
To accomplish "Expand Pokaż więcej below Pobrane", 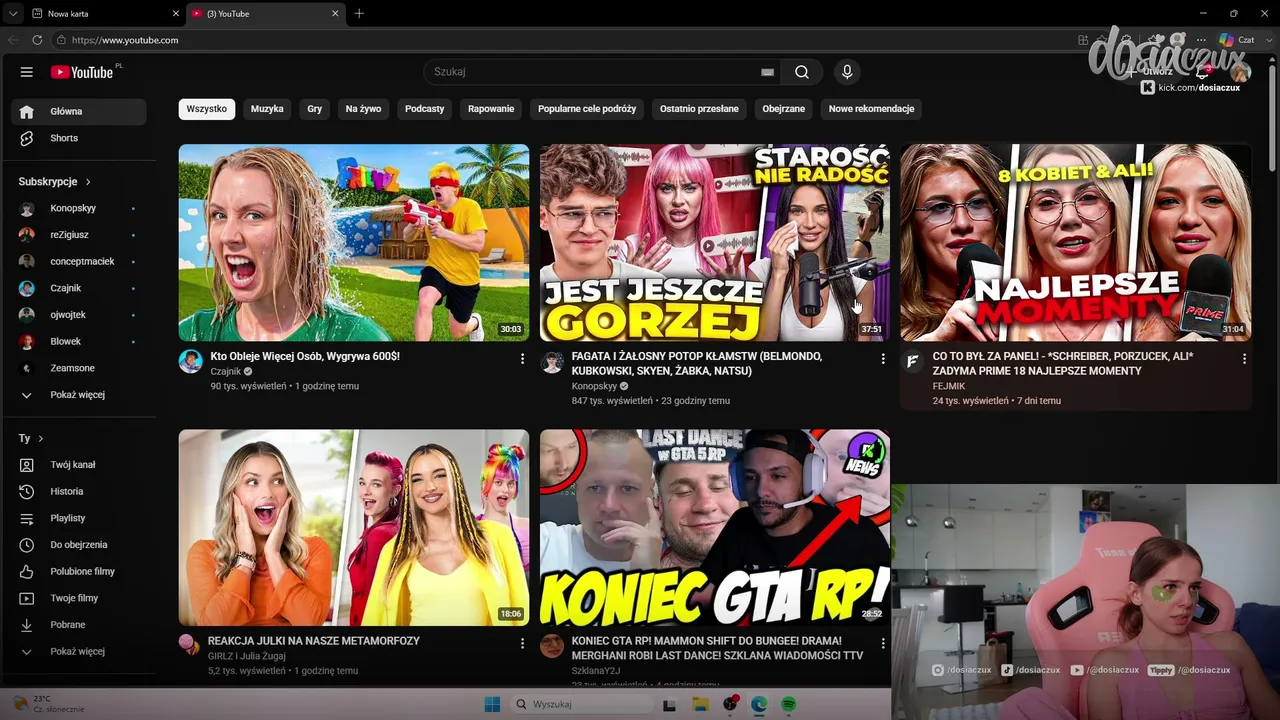I will tap(78, 652).
